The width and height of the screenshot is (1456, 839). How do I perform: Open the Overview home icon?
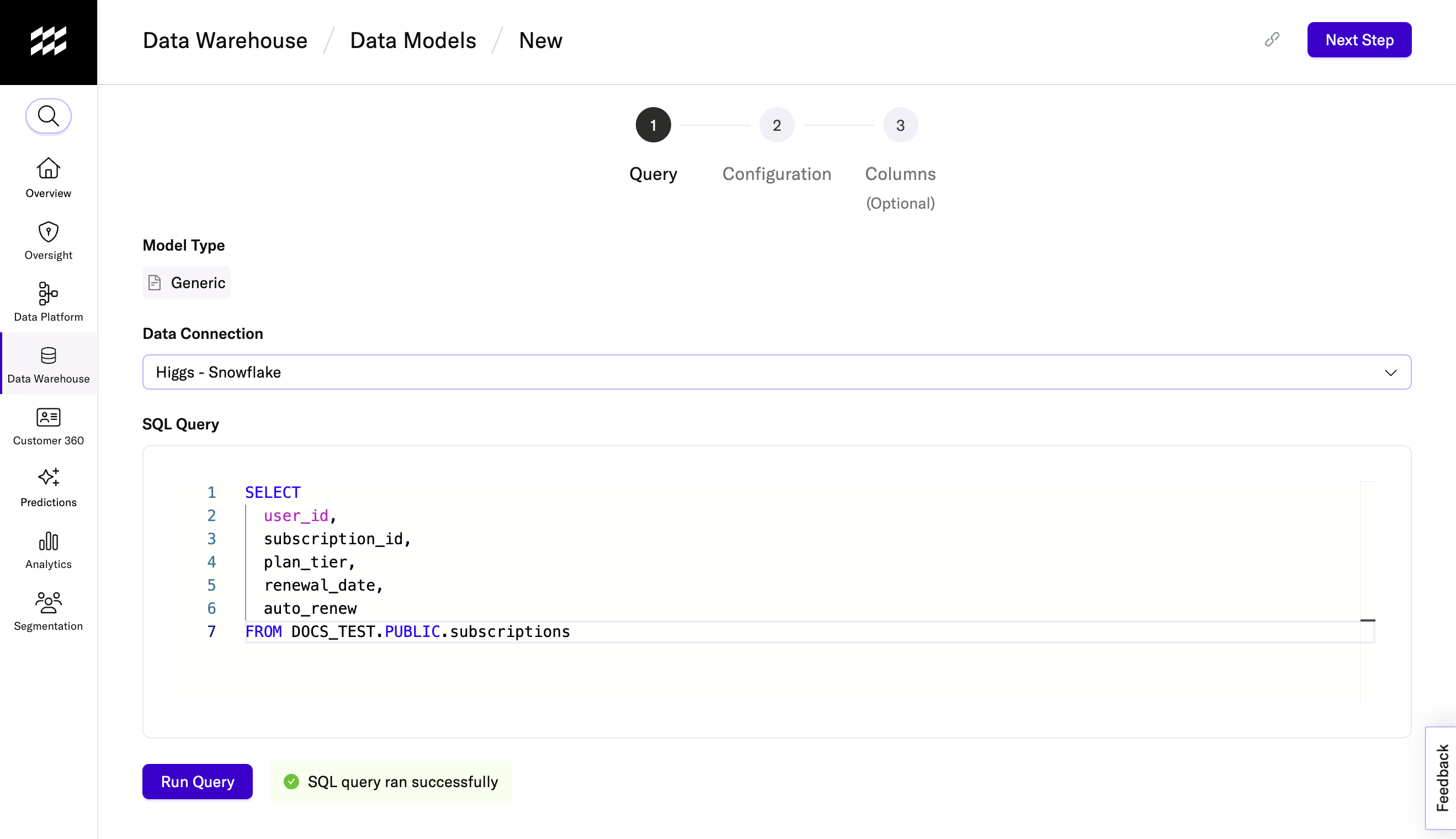pos(49,169)
